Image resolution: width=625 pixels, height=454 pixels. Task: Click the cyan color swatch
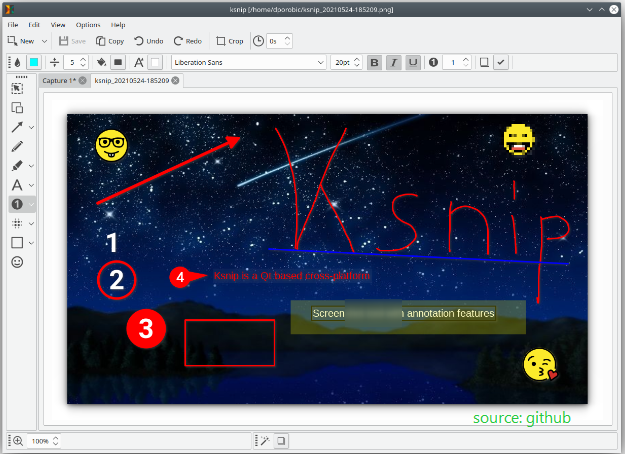pyautogui.click(x=34, y=62)
